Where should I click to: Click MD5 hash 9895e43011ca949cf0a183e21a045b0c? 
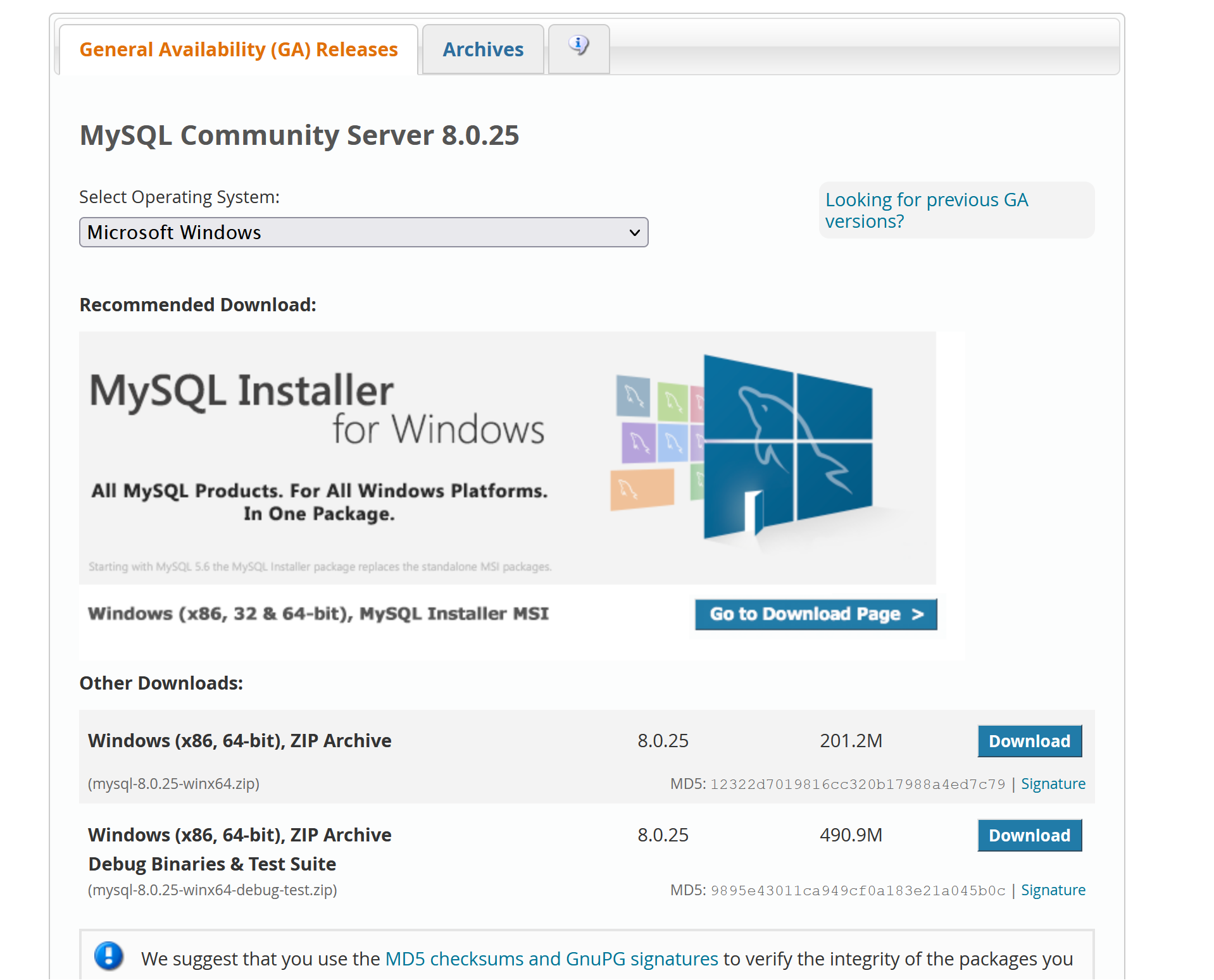858,891
